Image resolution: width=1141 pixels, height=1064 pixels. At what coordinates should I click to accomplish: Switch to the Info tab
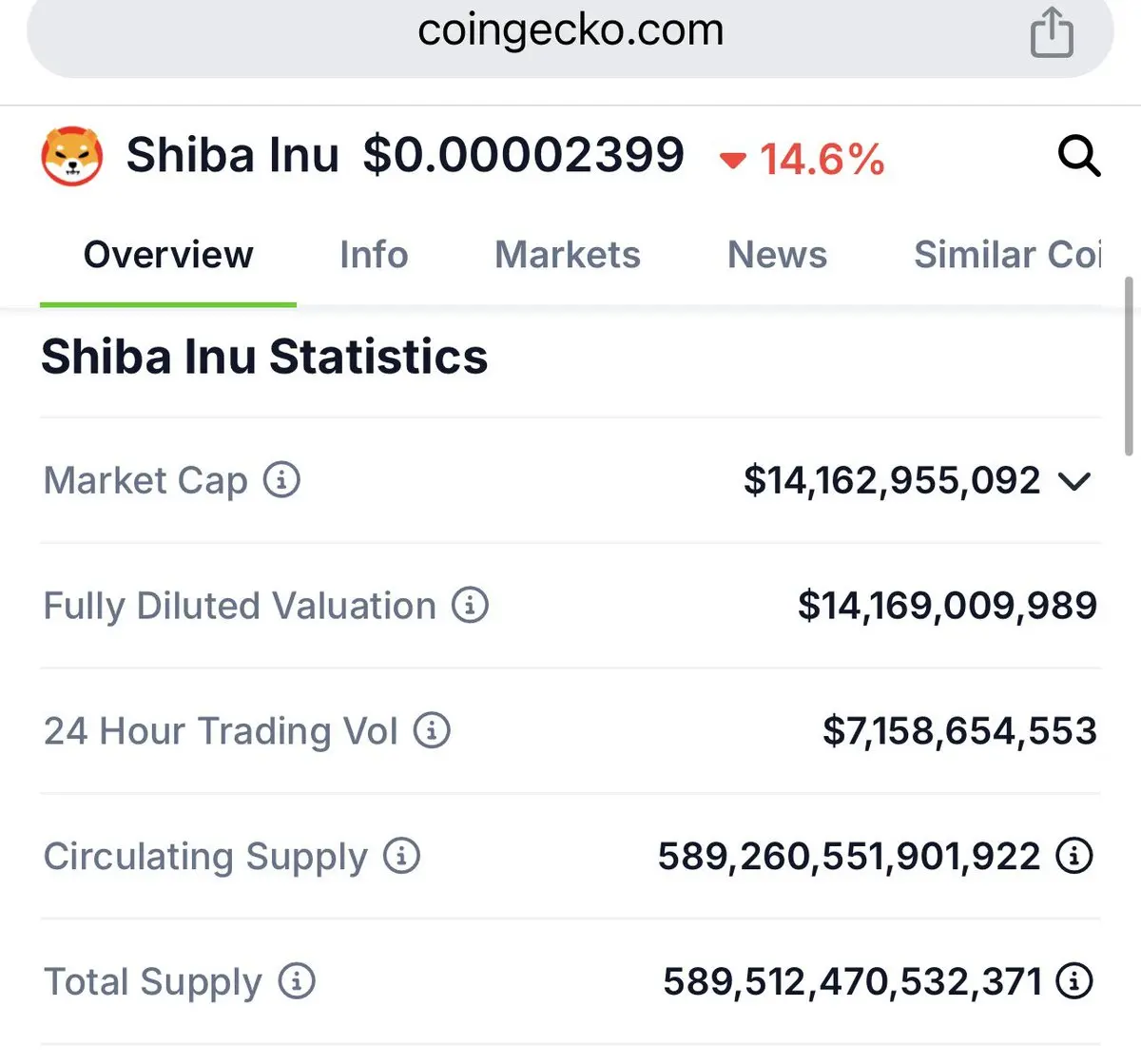tap(374, 255)
